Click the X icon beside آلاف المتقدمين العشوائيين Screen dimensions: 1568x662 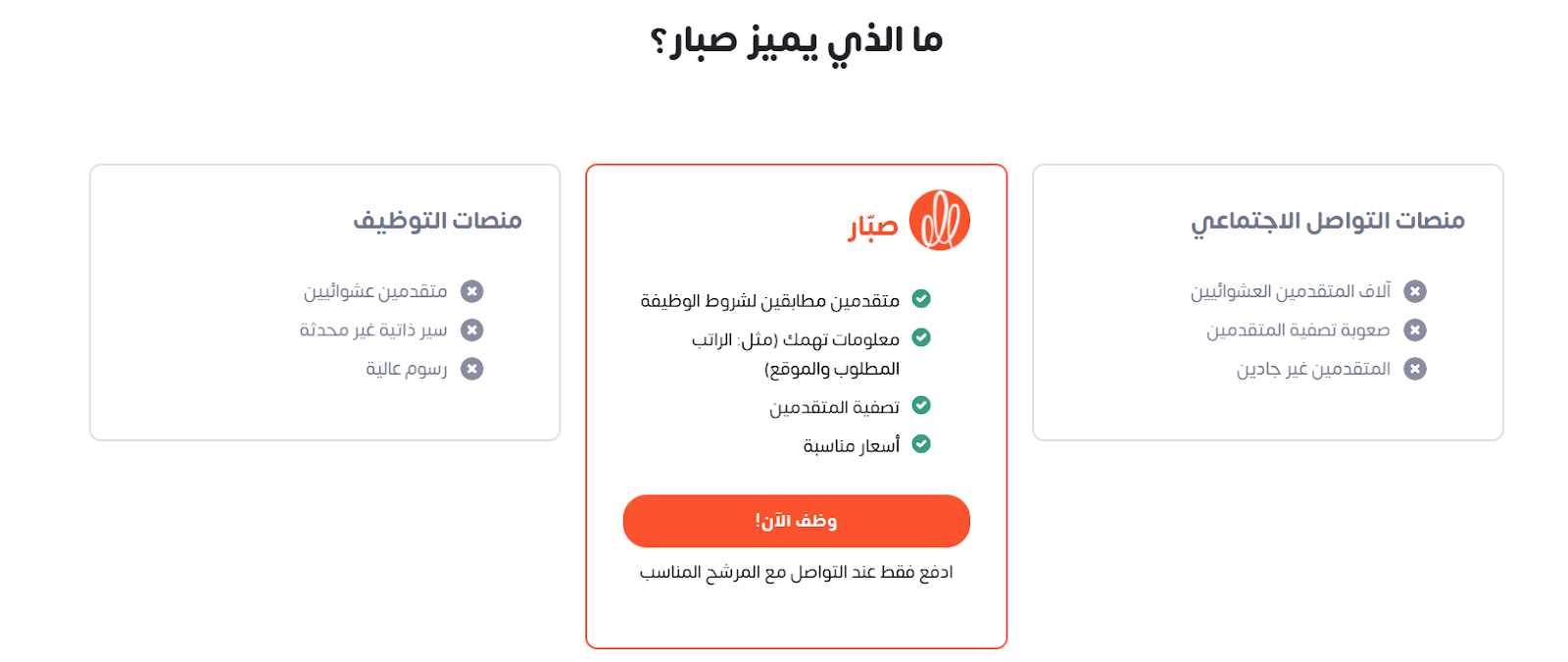coord(1414,291)
